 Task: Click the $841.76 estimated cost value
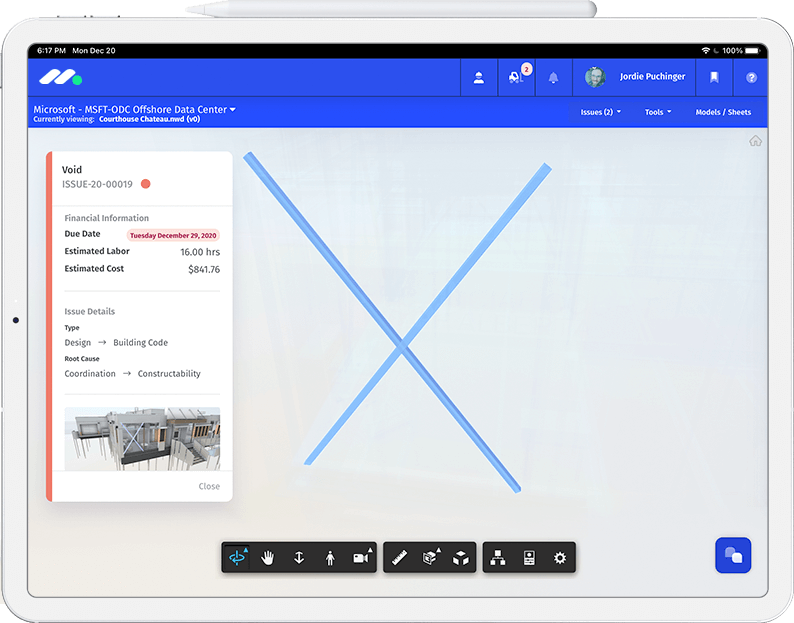pos(204,269)
